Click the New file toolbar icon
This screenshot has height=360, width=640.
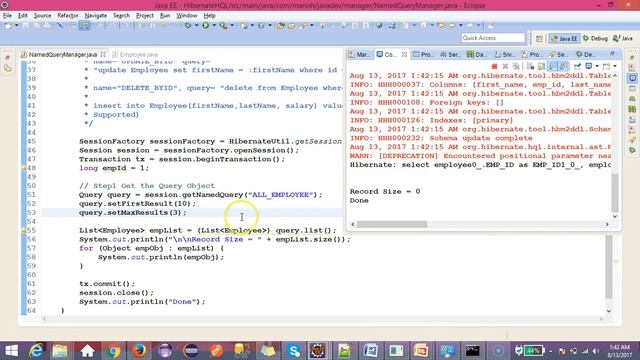pos(8,25)
